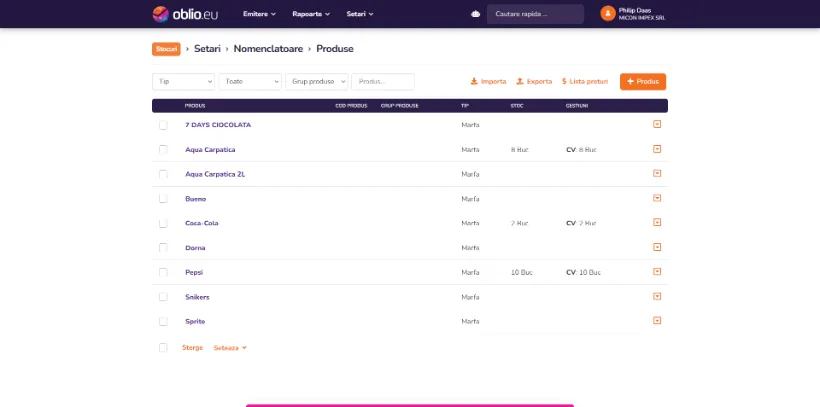Click the Produse breadcrumb item
The width and height of the screenshot is (820, 407).
pos(335,49)
